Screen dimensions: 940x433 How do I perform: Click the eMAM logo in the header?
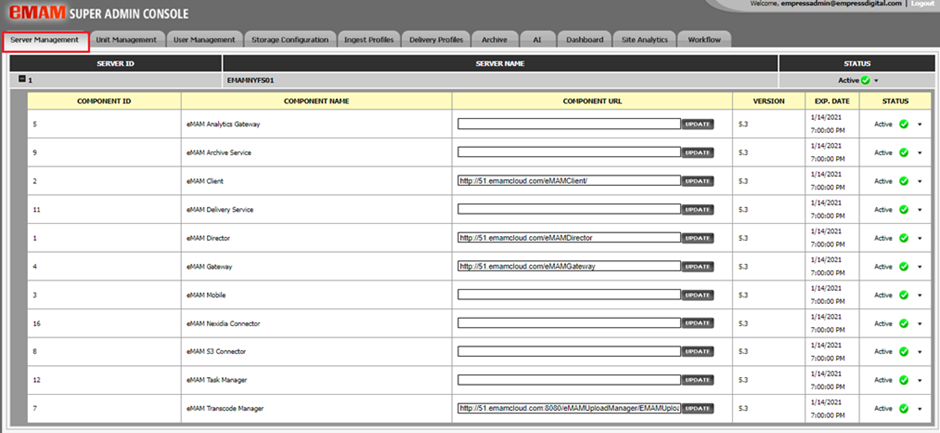point(38,13)
